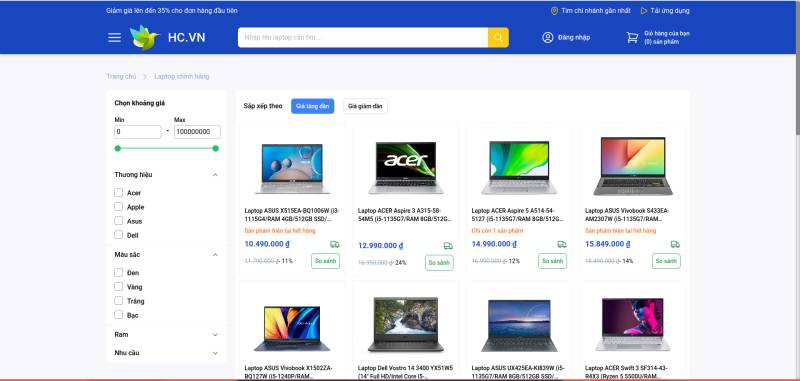Sort by Giá tăng dần

pyautogui.click(x=313, y=106)
